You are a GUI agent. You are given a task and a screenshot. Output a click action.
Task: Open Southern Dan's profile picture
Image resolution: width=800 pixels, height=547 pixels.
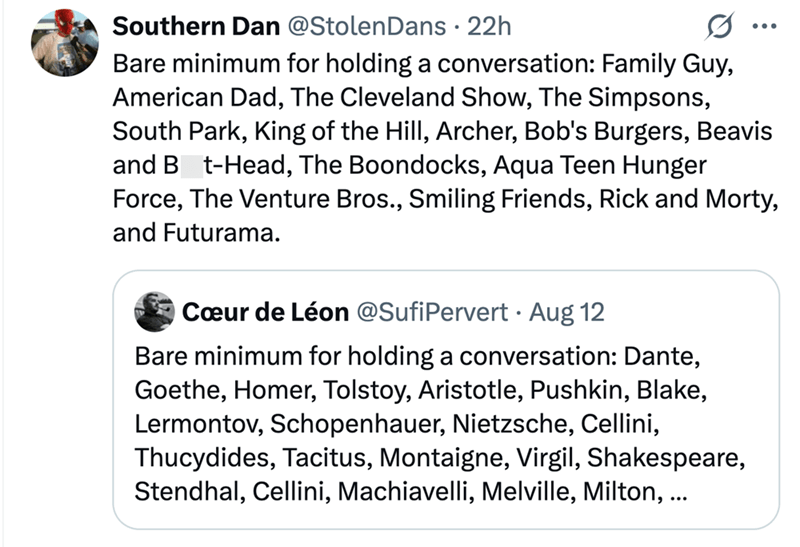click(x=65, y=43)
